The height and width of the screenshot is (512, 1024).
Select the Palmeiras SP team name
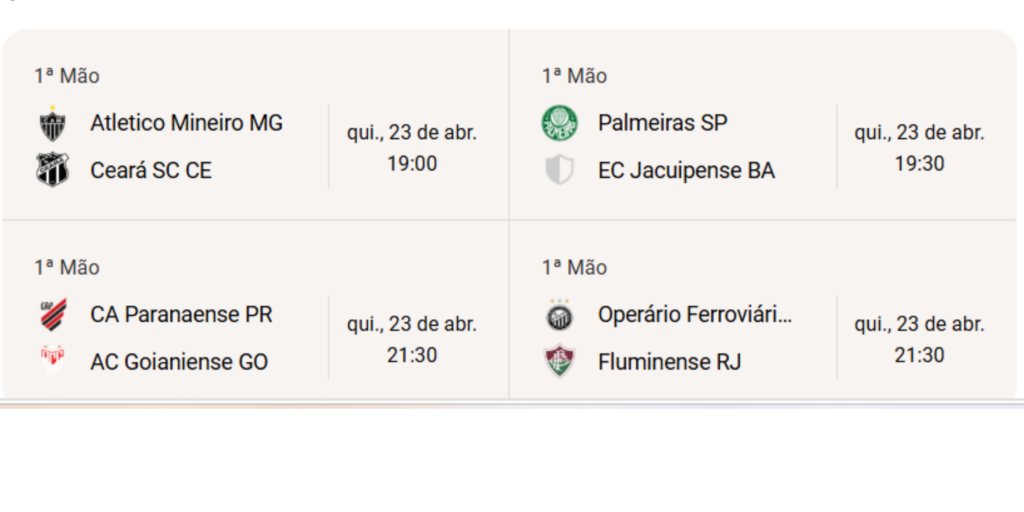[x=662, y=123]
